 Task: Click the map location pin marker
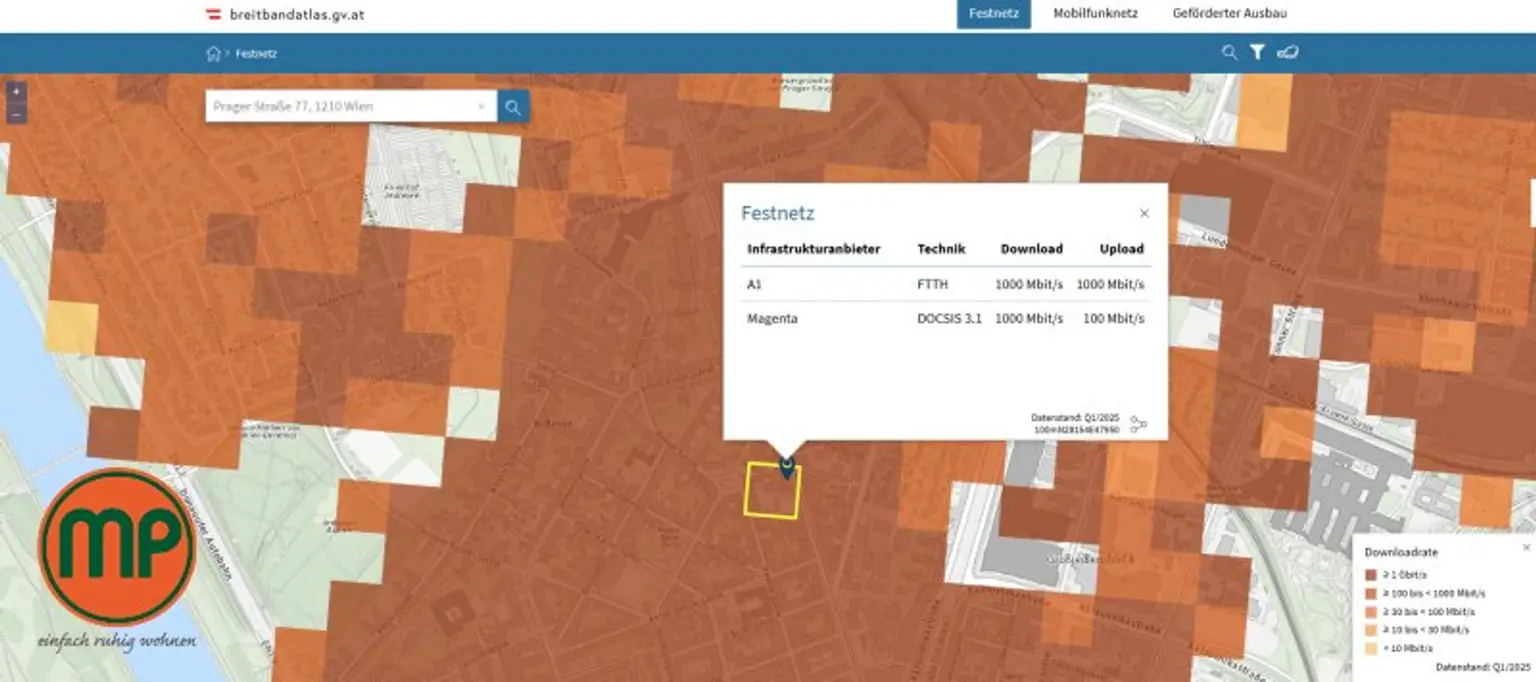786,468
